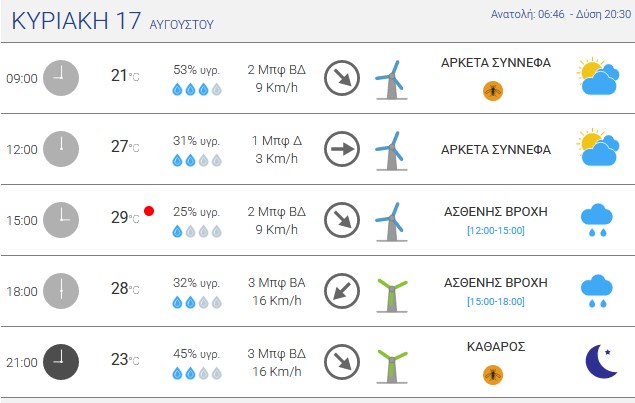Click the sunrise and sunset times text
The width and height of the screenshot is (635, 403).
pos(561,14)
